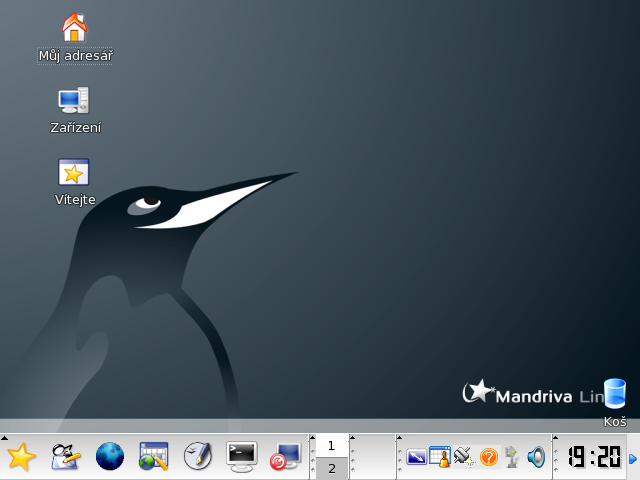The width and height of the screenshot is (640, 480).
Task: Launch the clock-and-pen office application icon
Action: (198, 456)
